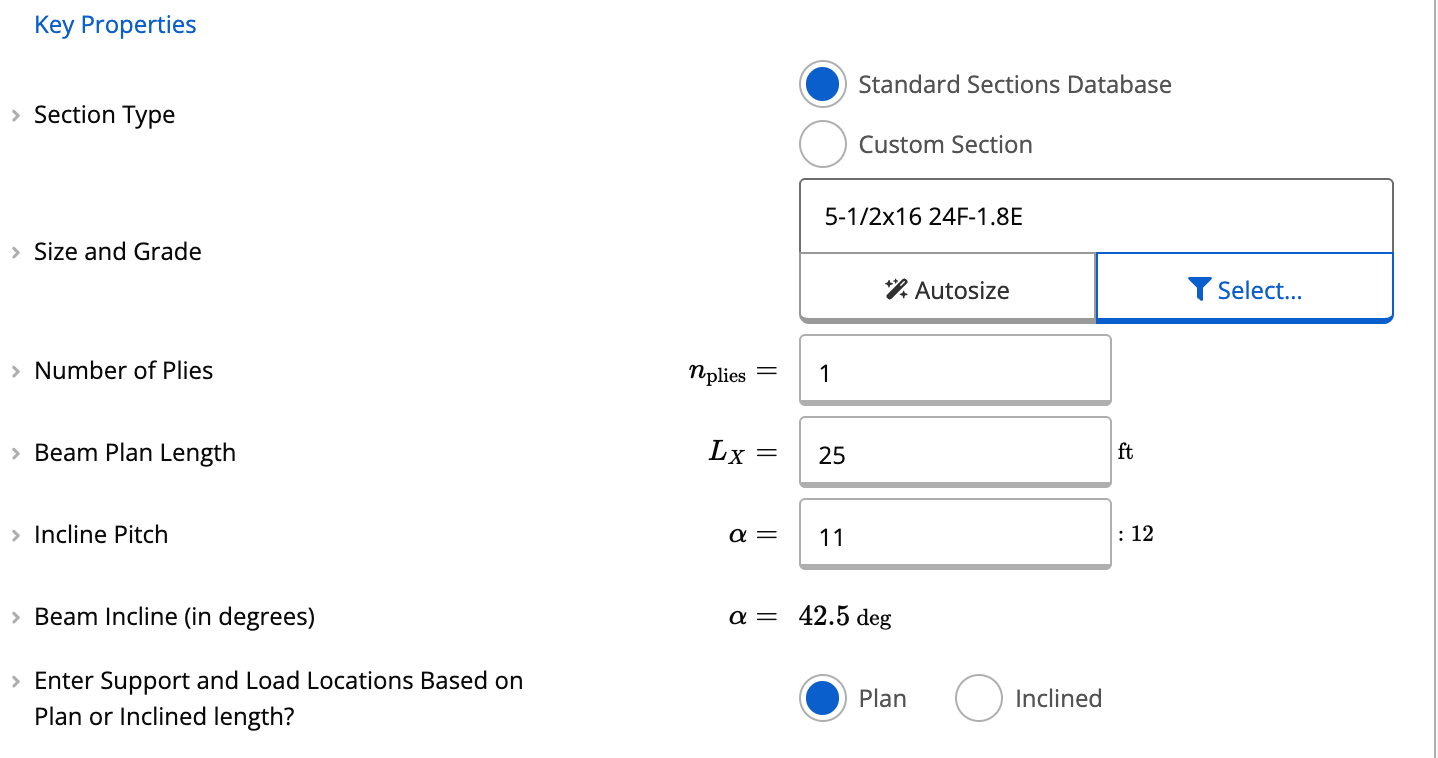Select Standard Sections Database radio option
The image size is (1438, 758).
point(822,85)
